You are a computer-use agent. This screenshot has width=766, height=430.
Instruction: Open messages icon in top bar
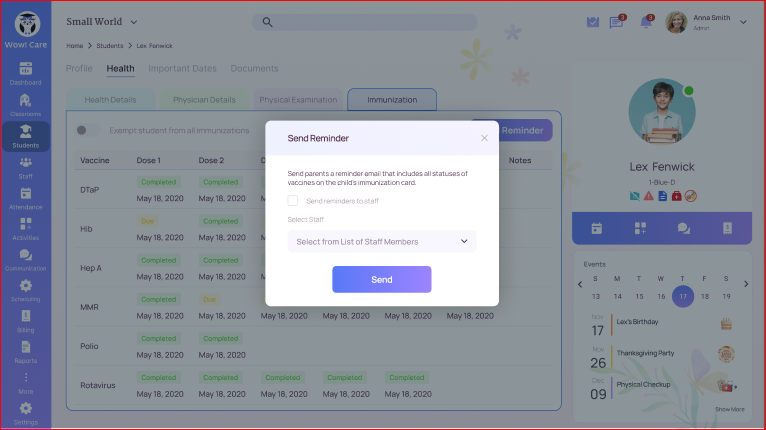[x=617, y=22]
